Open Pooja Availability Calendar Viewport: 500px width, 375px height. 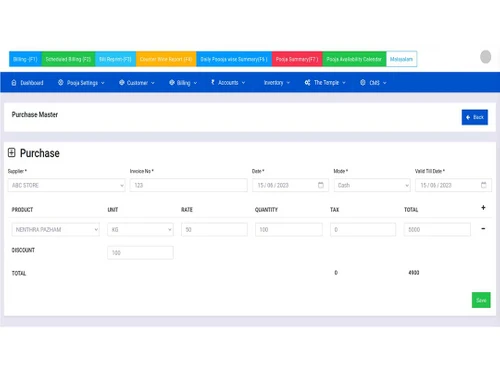(354, 59)
